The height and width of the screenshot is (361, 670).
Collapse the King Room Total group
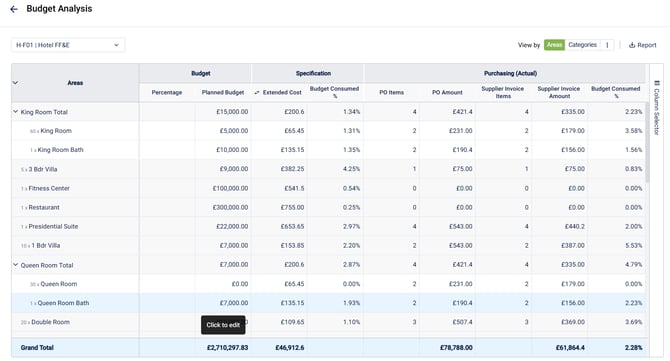point(15,112)
